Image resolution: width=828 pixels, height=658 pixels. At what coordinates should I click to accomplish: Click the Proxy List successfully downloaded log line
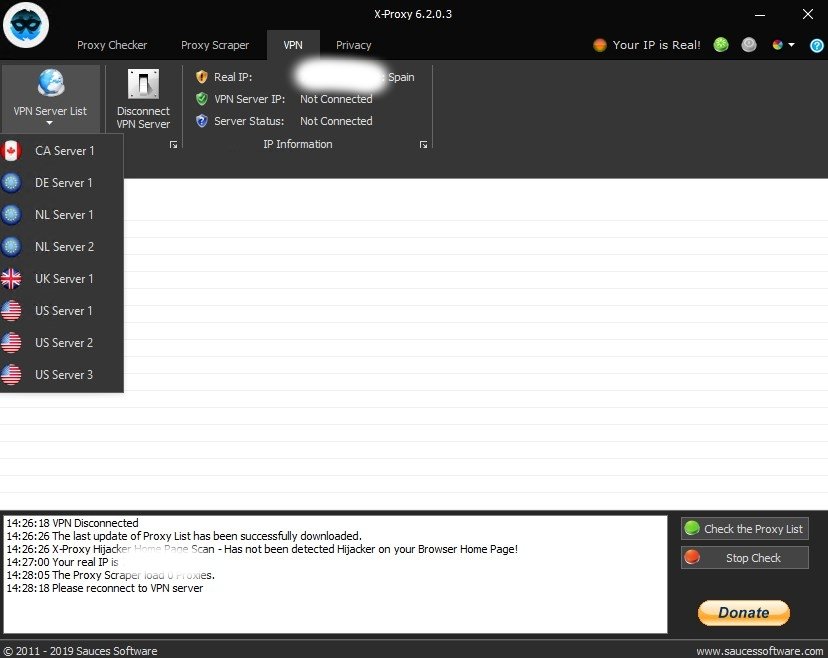tap(184, 536)
